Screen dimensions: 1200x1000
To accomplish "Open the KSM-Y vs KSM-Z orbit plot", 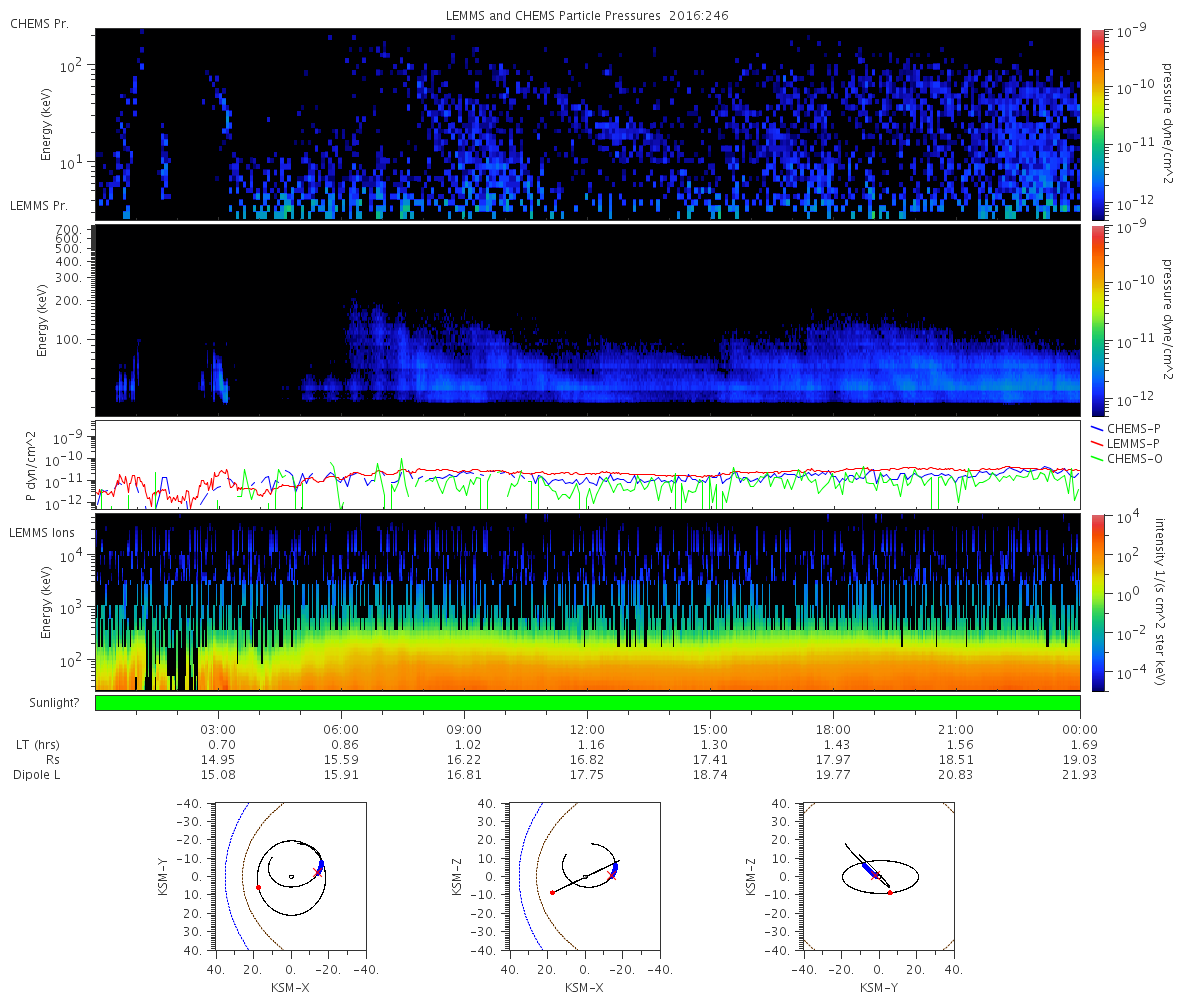I will pyautogui.click(x=878, y=876).
